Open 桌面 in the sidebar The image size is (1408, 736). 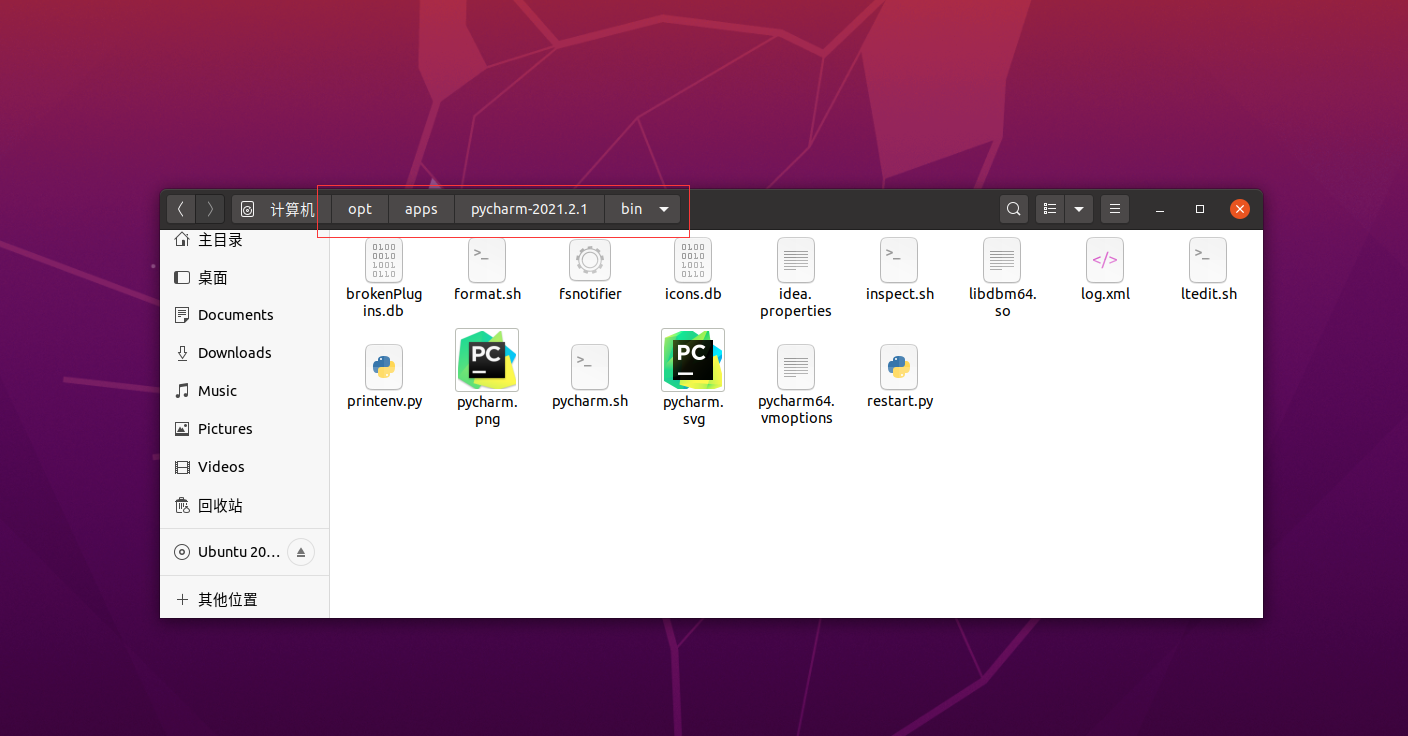click(x=245, y=277)
